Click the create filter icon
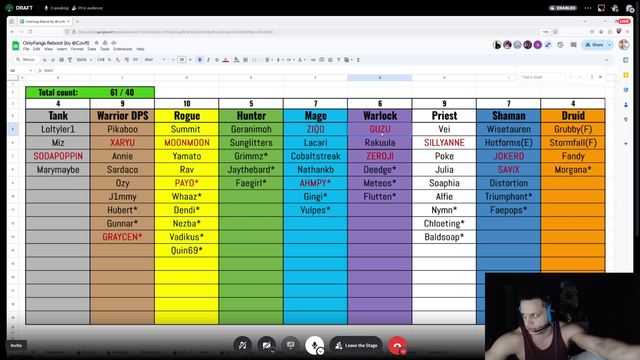Image resolution: width=640 pixels, height=360 pixels. [338, 60]
